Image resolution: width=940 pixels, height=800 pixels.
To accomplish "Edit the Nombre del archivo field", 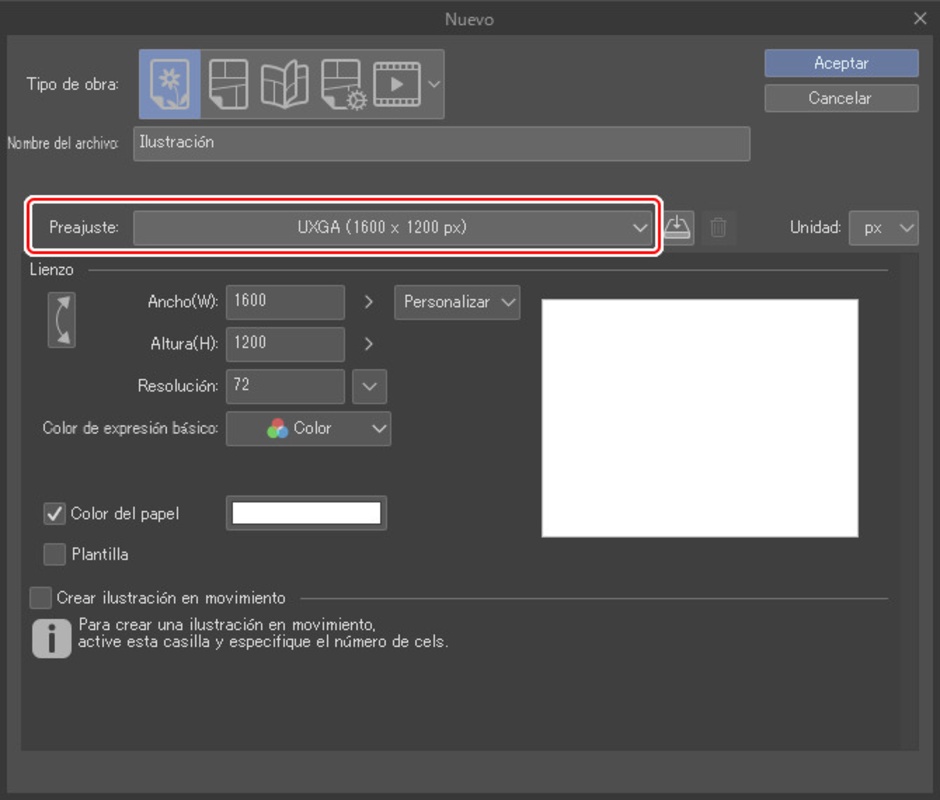I will (x=441, y=143).
